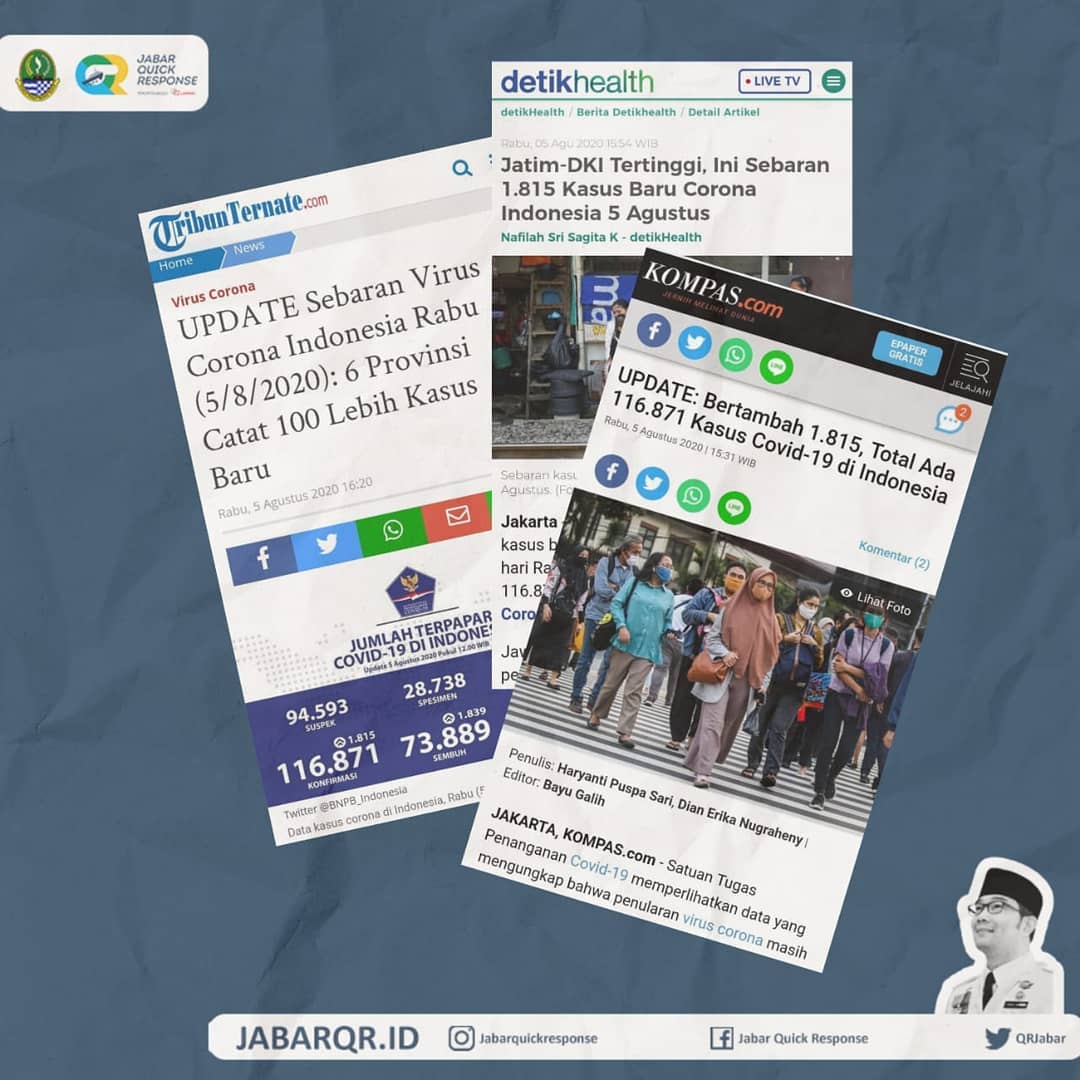This screenshot has height=1080, width=1080.
Task: Click top Facebook icon on Kompas header
Action: 654,331
